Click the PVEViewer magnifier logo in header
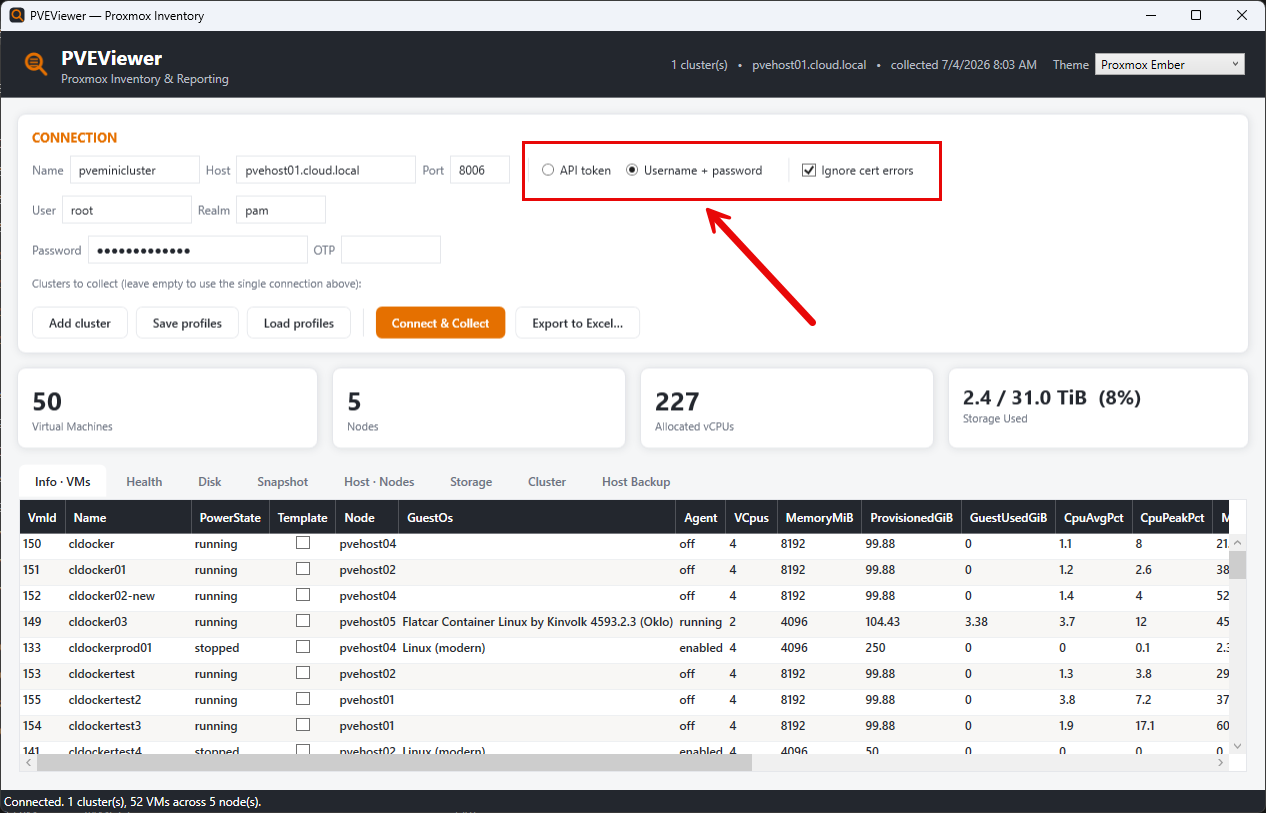 [x=36, y=64]
